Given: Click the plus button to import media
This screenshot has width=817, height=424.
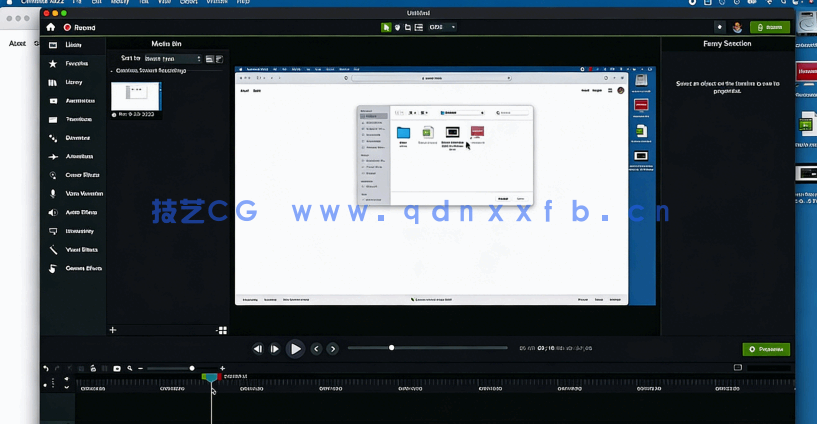Looking at the screenshot, I should (112, 330).
